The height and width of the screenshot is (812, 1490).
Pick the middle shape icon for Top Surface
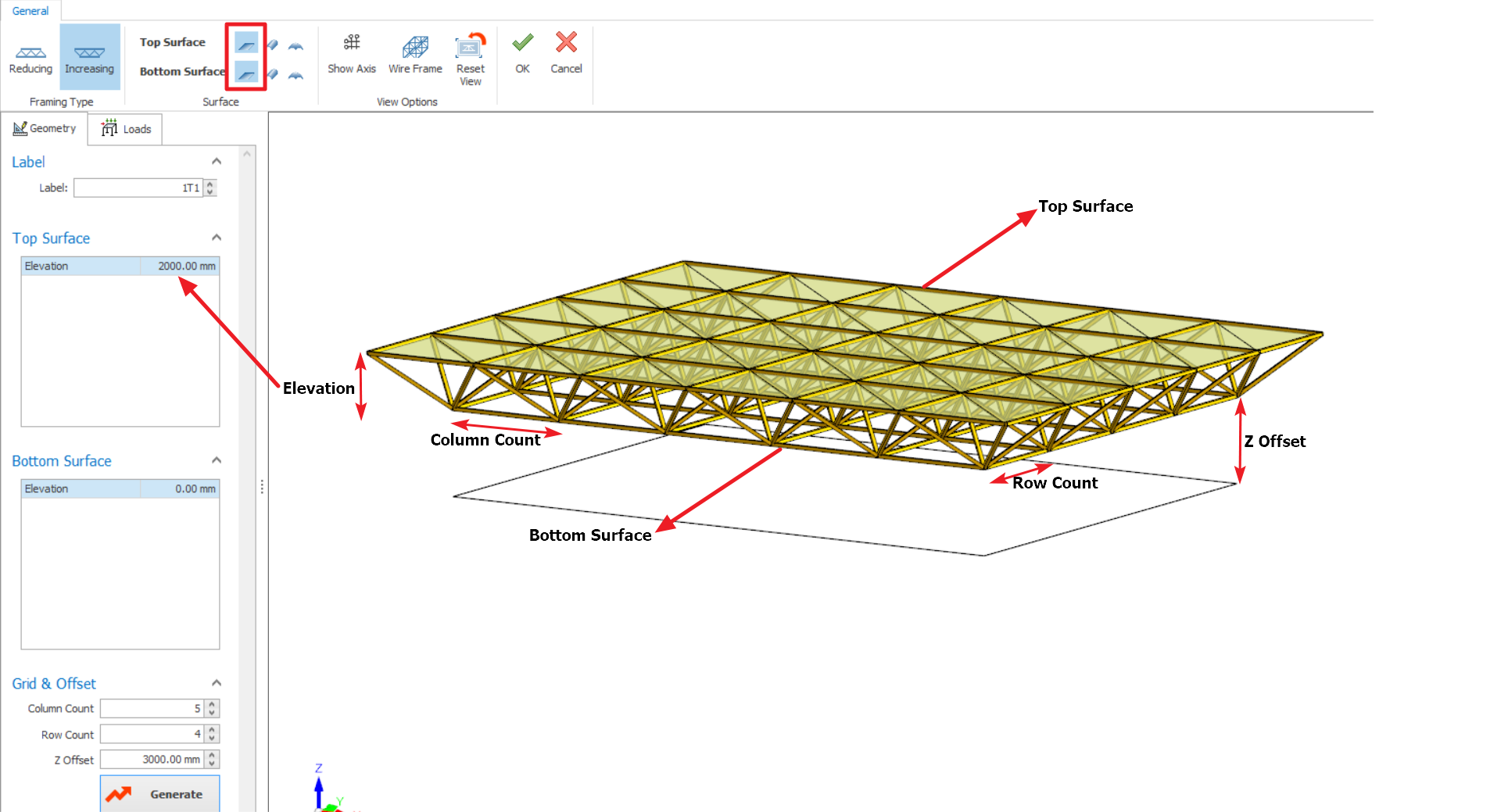pyautogui.click(x=272, y=45)
